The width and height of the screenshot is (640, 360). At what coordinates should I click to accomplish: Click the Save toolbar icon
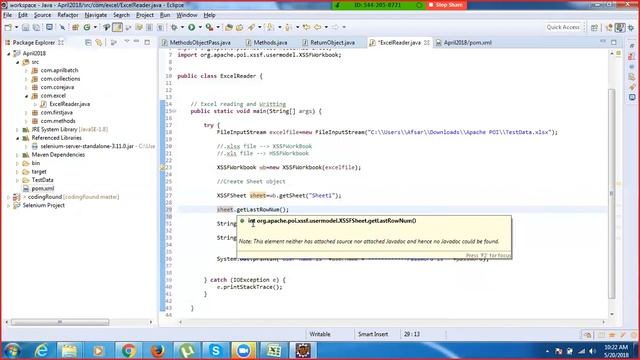[x=25, y=27]
